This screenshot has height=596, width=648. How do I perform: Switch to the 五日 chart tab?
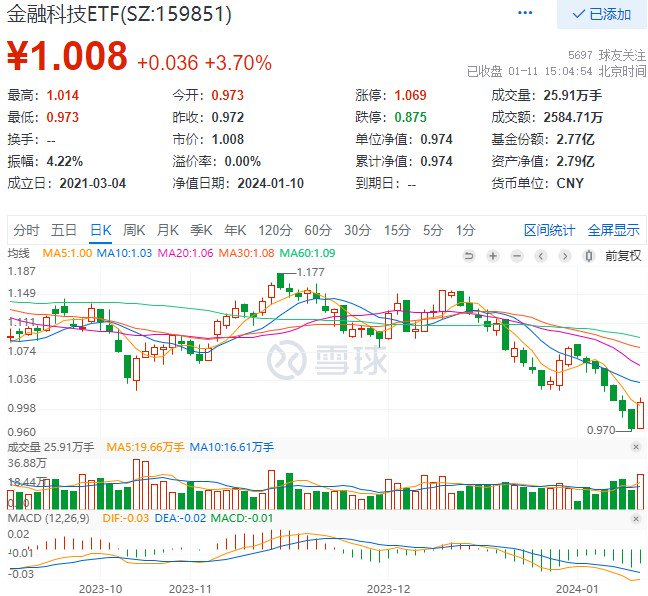[64, 230]
